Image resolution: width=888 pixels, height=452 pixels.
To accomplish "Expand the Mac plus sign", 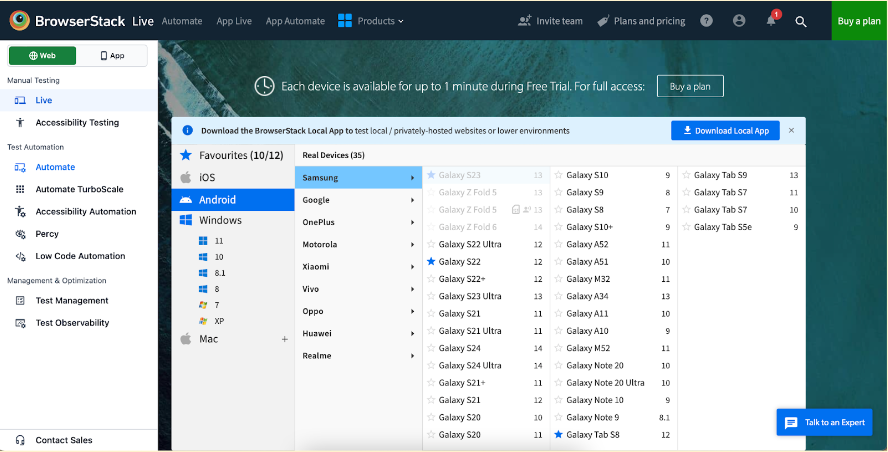I will (x=284, y=339).
